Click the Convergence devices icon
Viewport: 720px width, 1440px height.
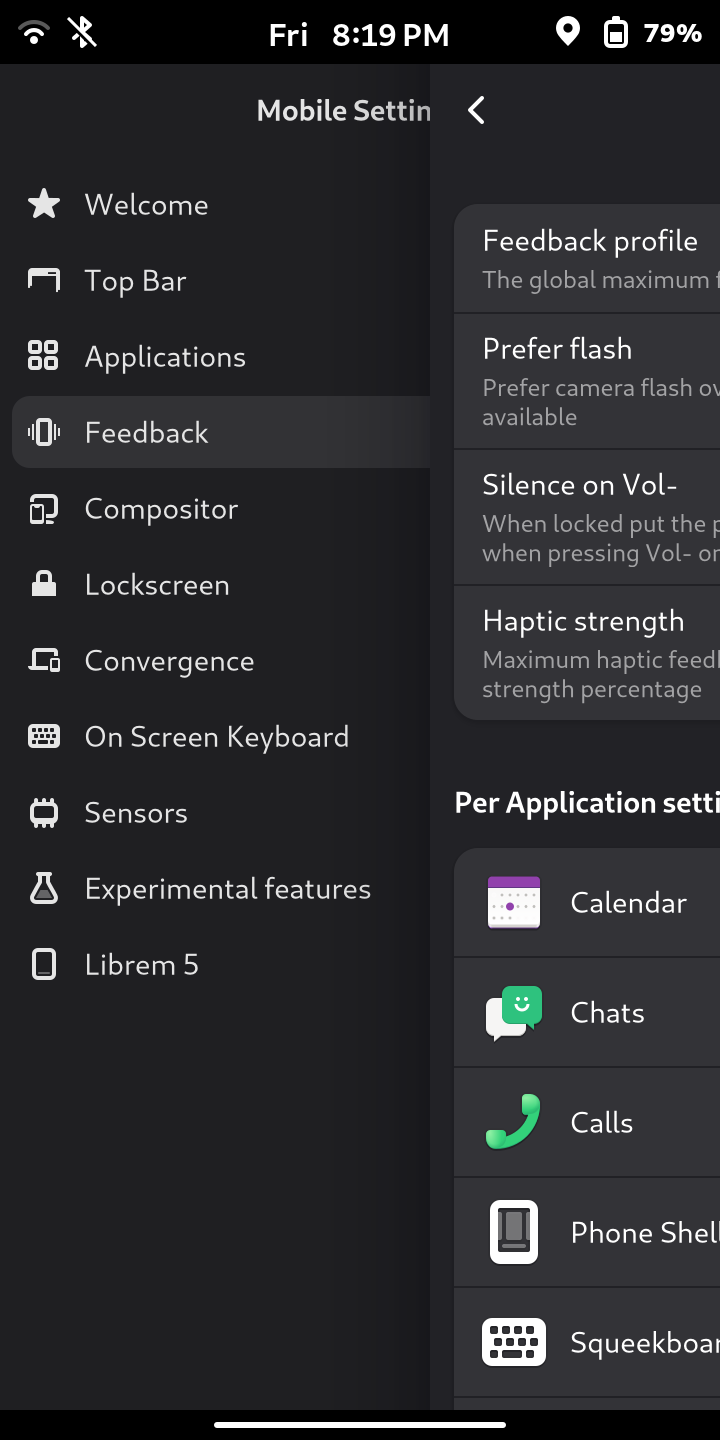[x=44, y=661]
